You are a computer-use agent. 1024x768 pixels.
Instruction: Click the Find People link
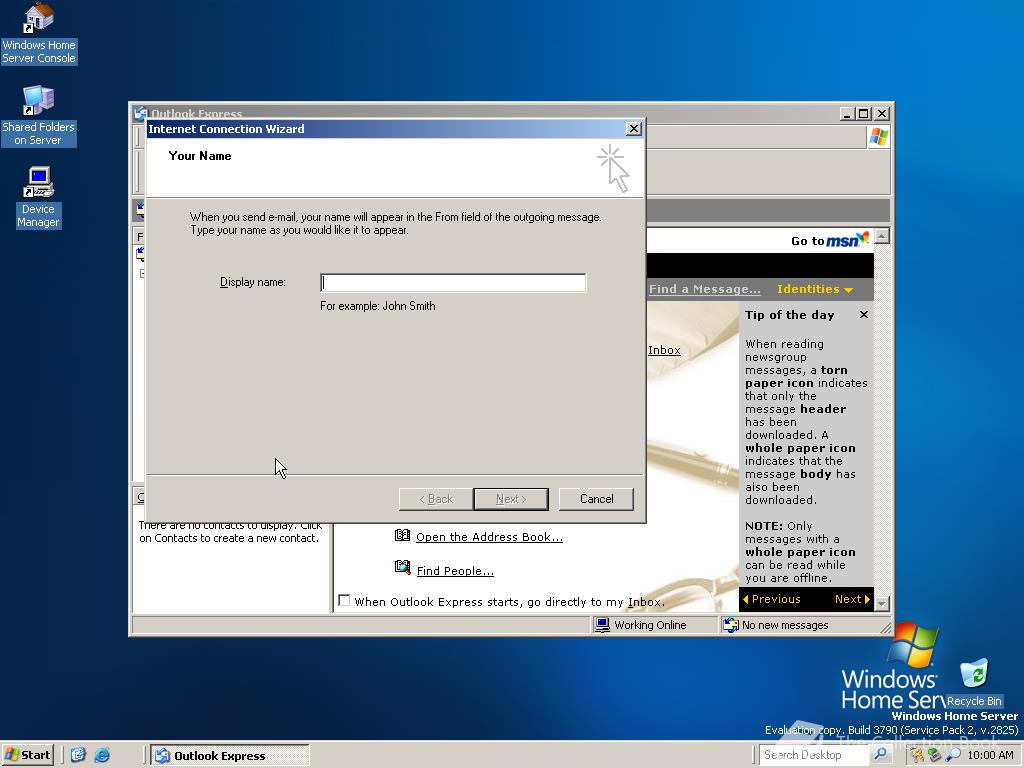click(x=455, y=571)
